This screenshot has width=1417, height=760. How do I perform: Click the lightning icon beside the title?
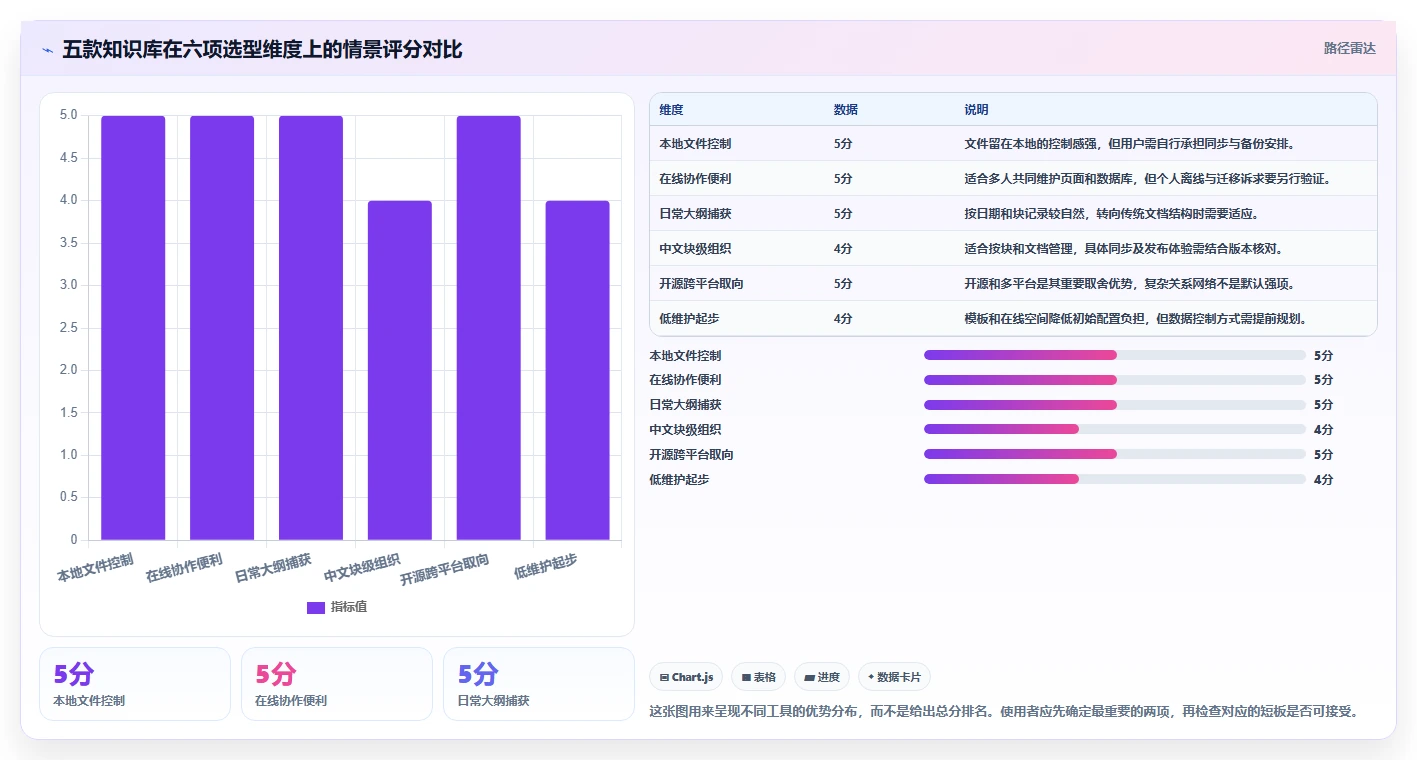pyautogui.click(x=47, y=50)
